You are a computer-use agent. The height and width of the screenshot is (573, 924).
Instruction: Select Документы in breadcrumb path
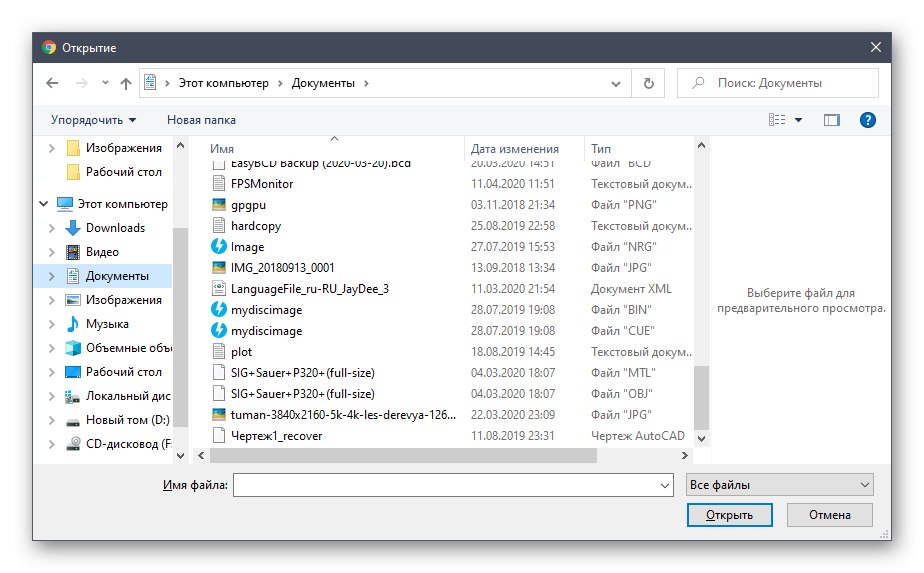[x=323, y=83]
